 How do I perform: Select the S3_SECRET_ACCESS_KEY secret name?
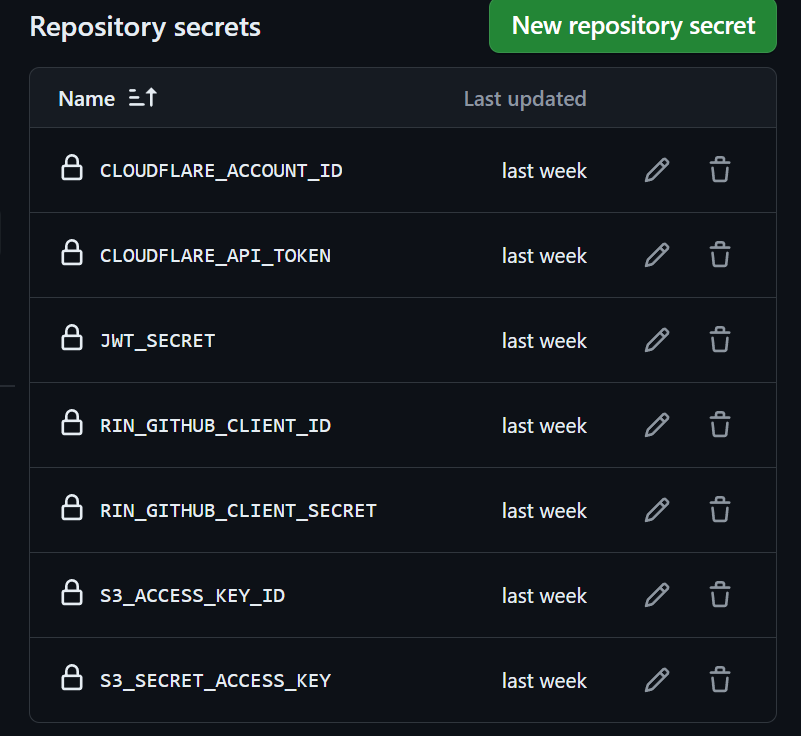[x=215, y=681]
